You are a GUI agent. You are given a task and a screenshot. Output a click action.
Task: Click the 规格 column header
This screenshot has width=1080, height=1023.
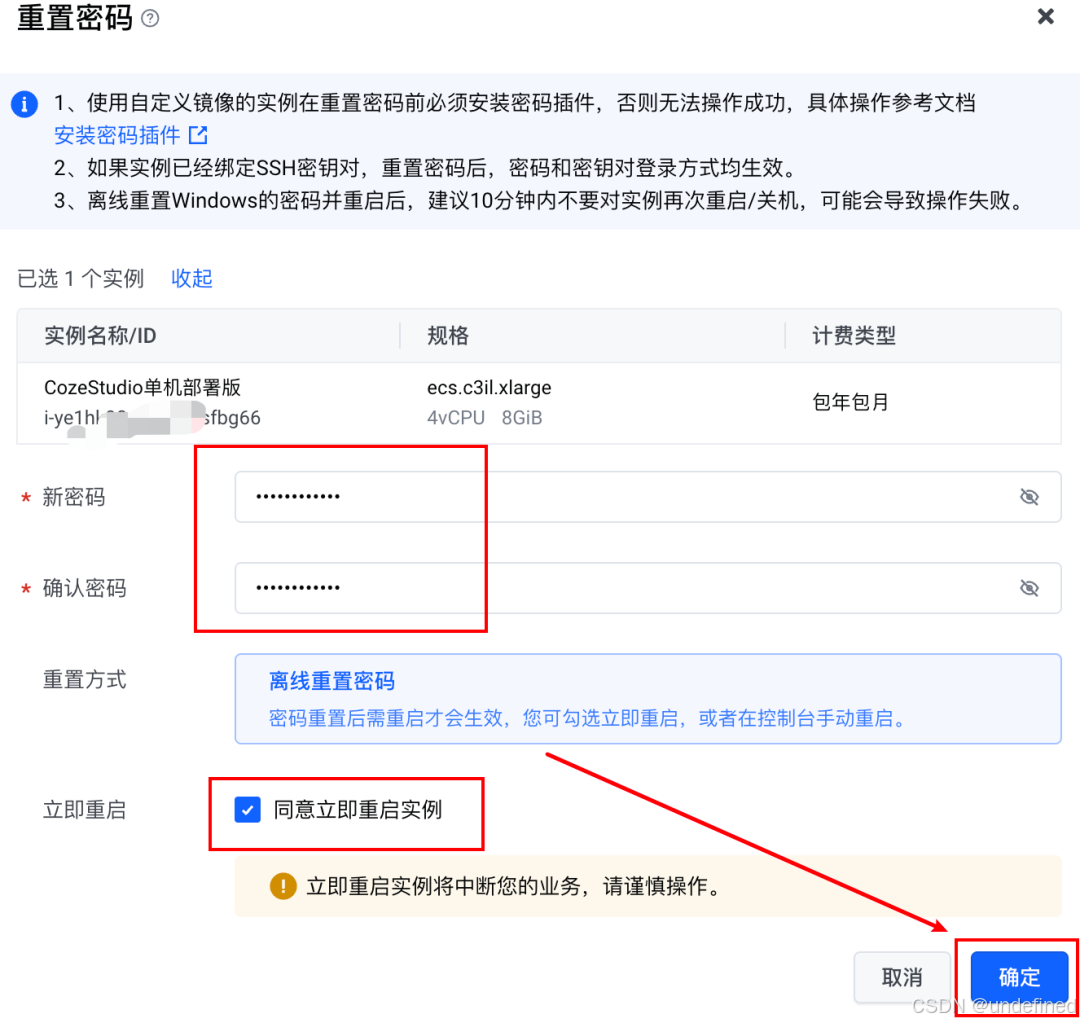(x=448, y=335)
